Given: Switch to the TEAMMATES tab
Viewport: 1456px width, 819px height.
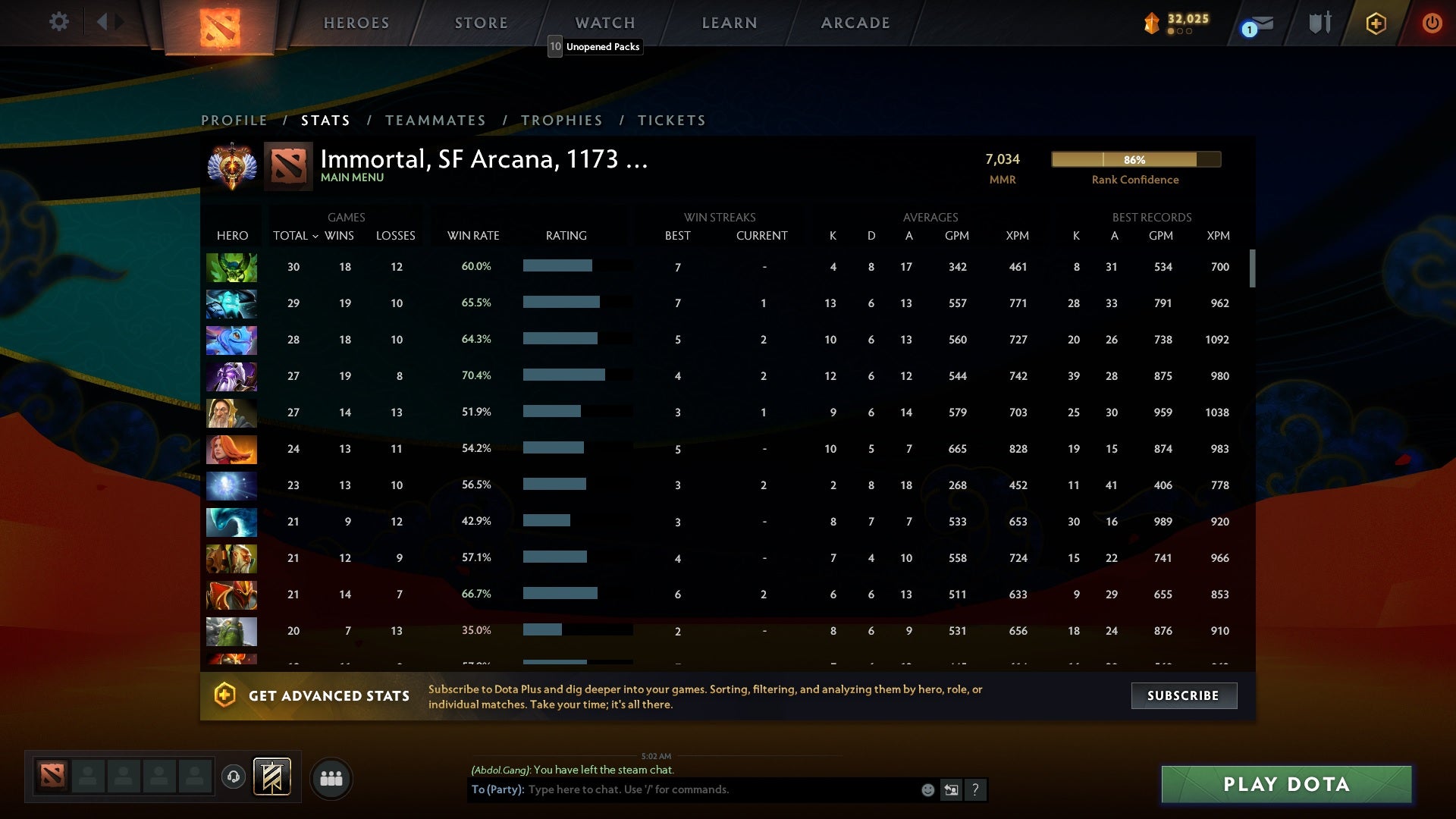Looking at the screenshot, I should (x=436, y=120).
